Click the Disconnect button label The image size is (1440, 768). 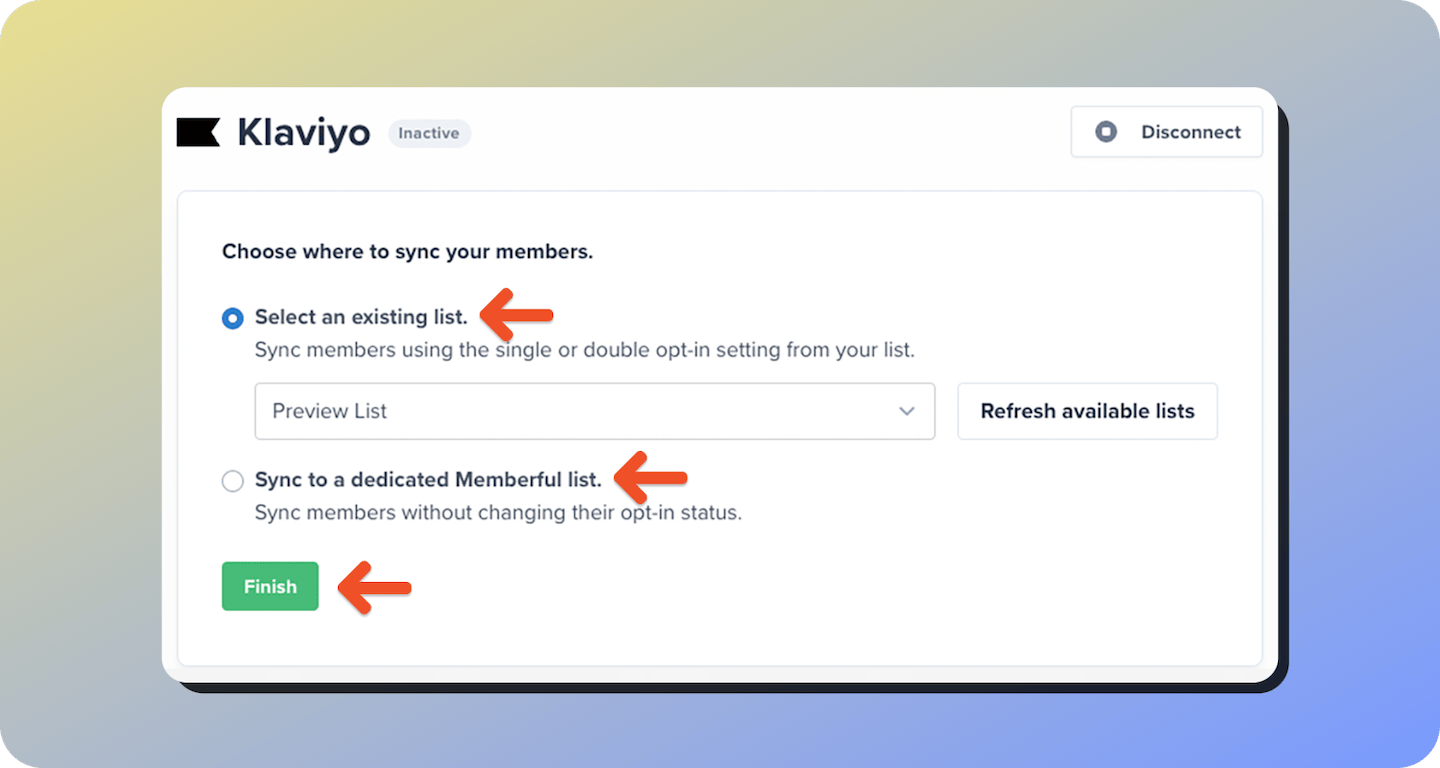pyautogui.click(x=1191, y=132)
